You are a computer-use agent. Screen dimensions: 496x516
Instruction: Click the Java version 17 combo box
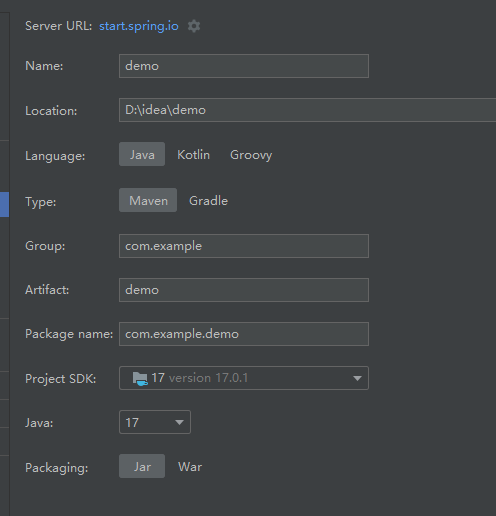click(x=155, y=422)
